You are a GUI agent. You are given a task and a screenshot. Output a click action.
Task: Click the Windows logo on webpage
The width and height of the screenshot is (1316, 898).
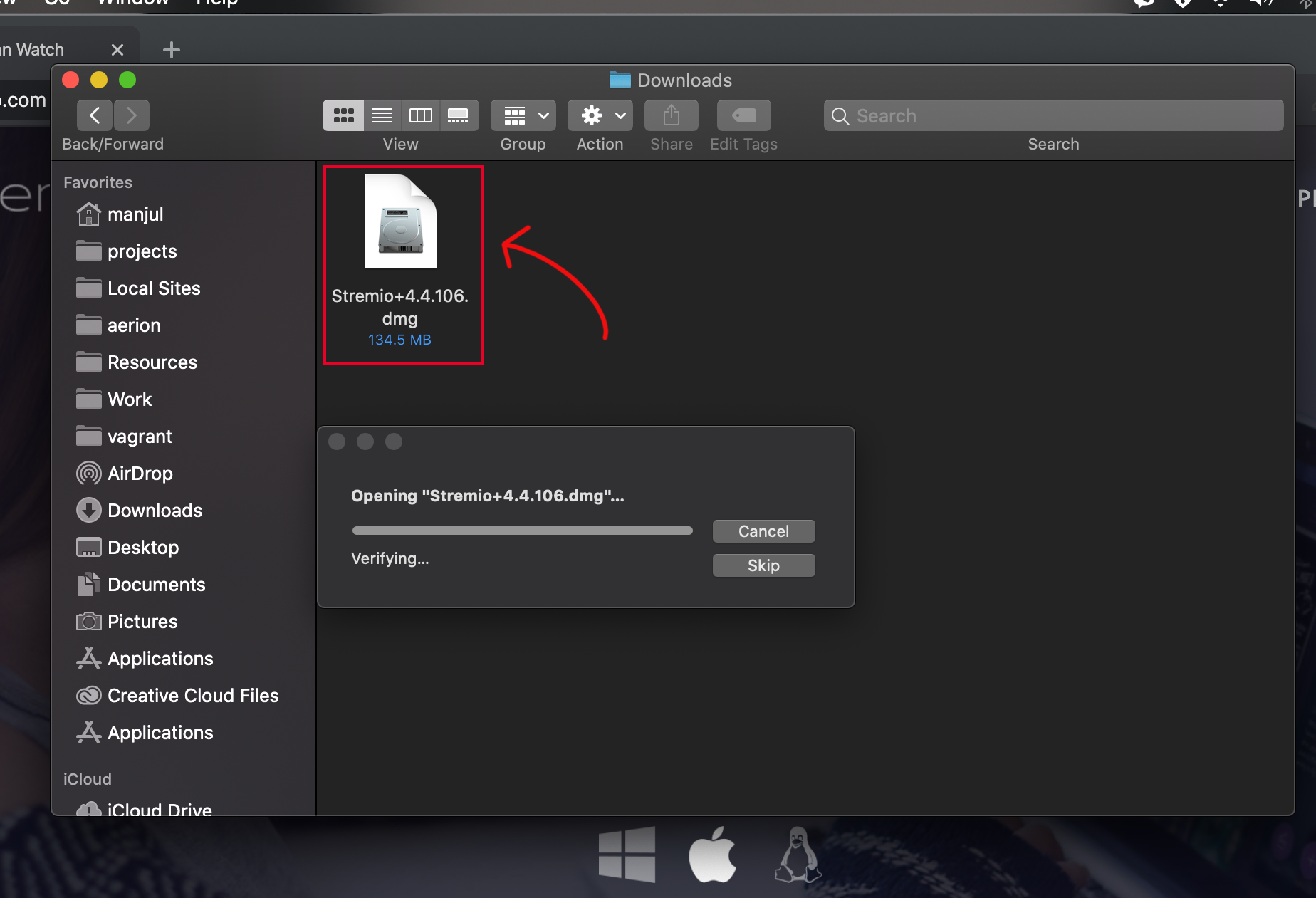(x=627, y=854)
